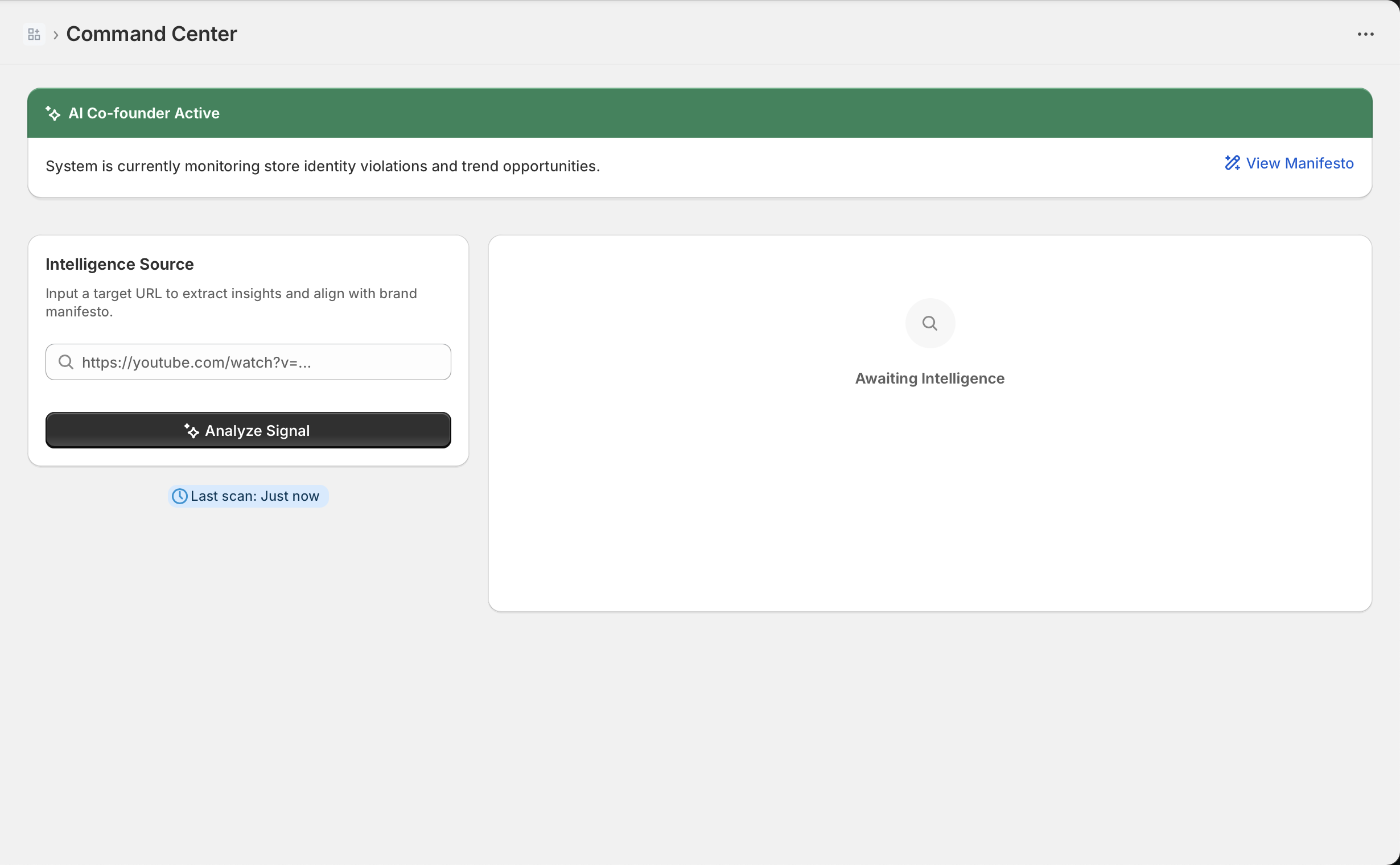The height and width of the screenshot is (865, 1400).
Task: Click the Command Center page title
Action: click(x=151, y=34)
